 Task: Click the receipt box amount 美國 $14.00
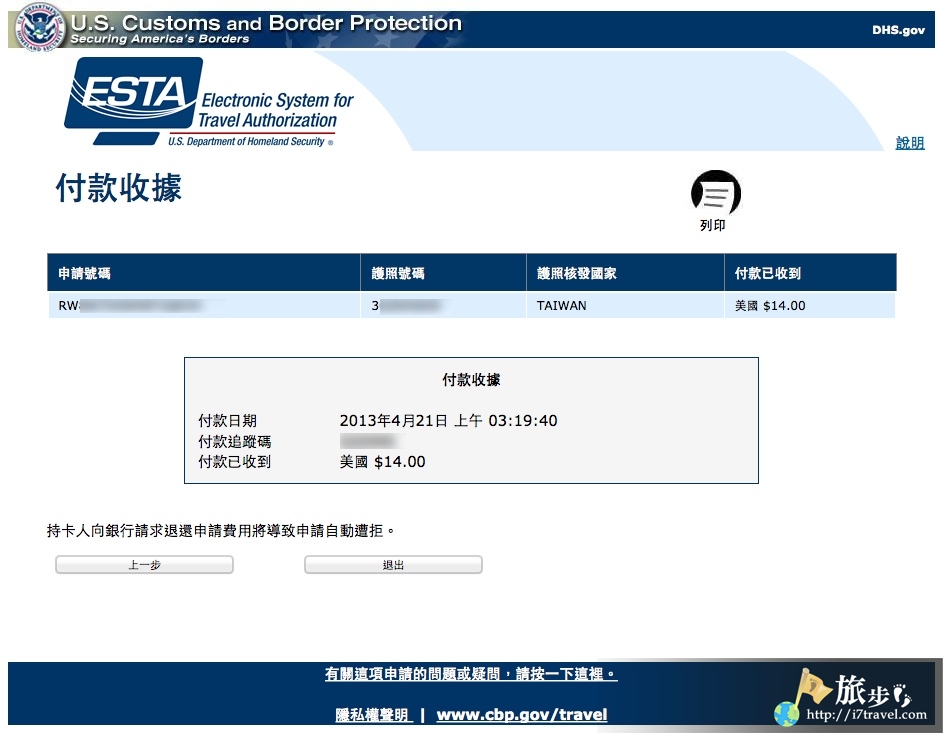coord(382,462)
